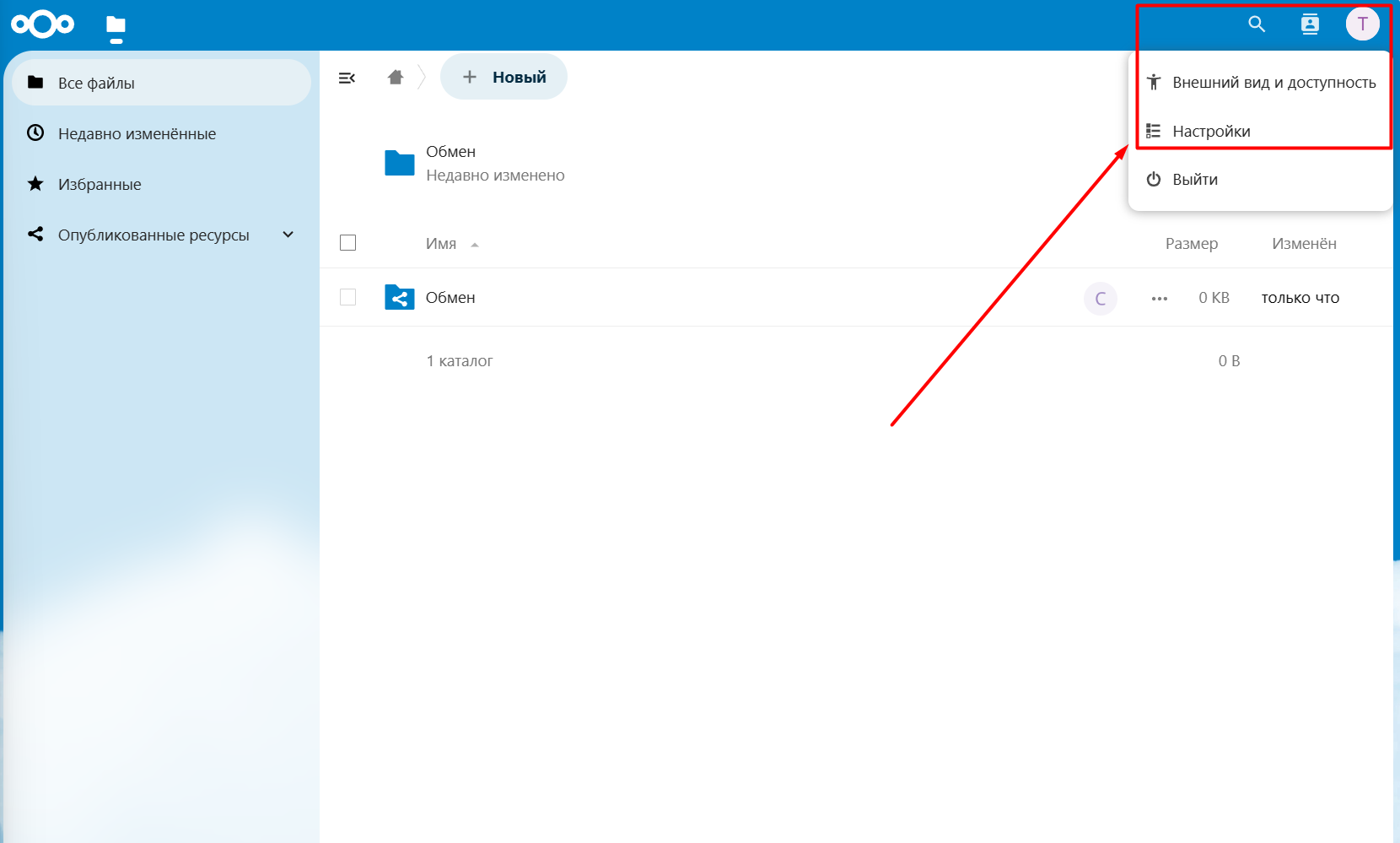Click the shared folder icon of Обмен
The width and height of the screenshot is (1400, 843).
click(399, 297)
